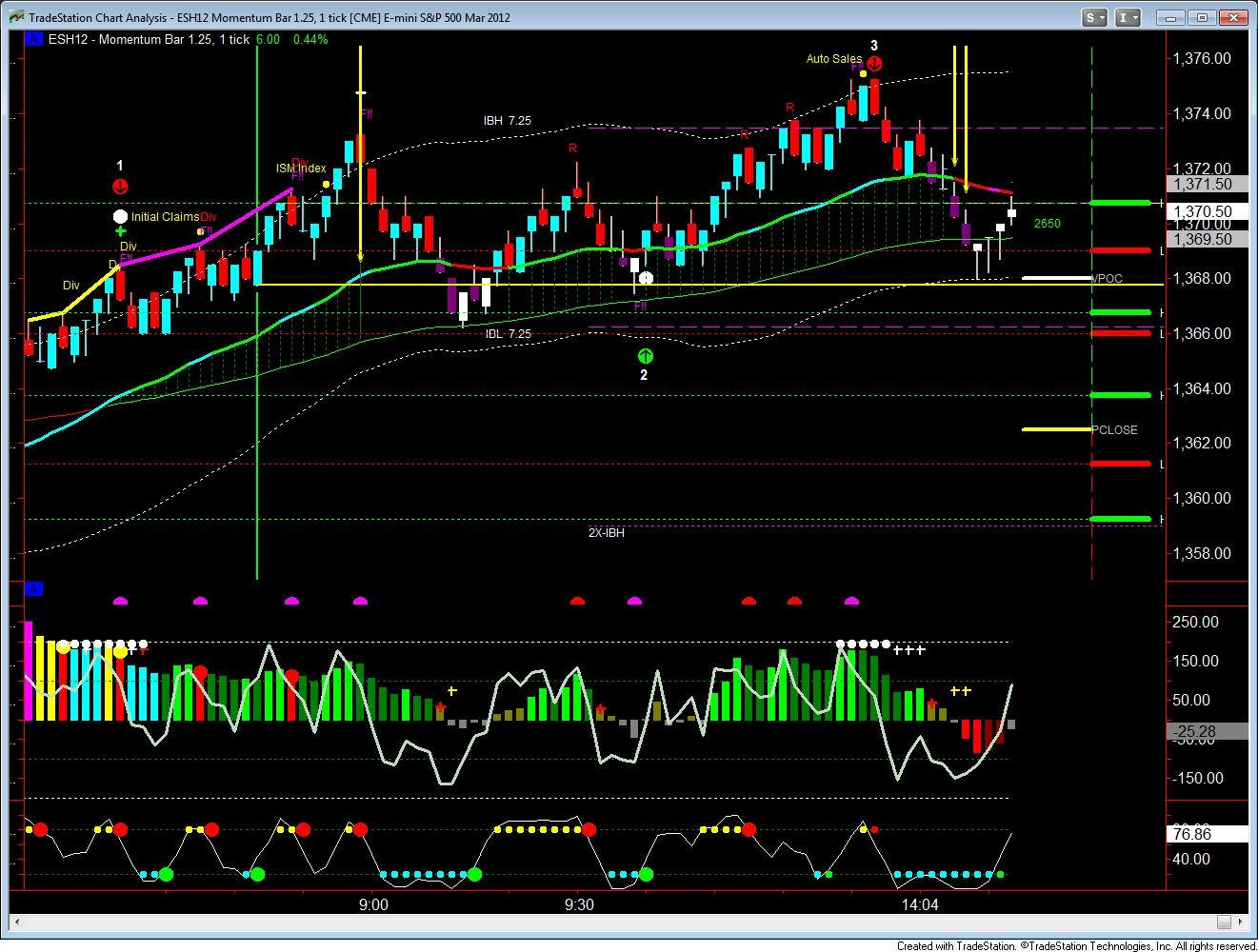Select the blue A marker beside ESH12 label

pyautogui.click(x=34, y=39)
